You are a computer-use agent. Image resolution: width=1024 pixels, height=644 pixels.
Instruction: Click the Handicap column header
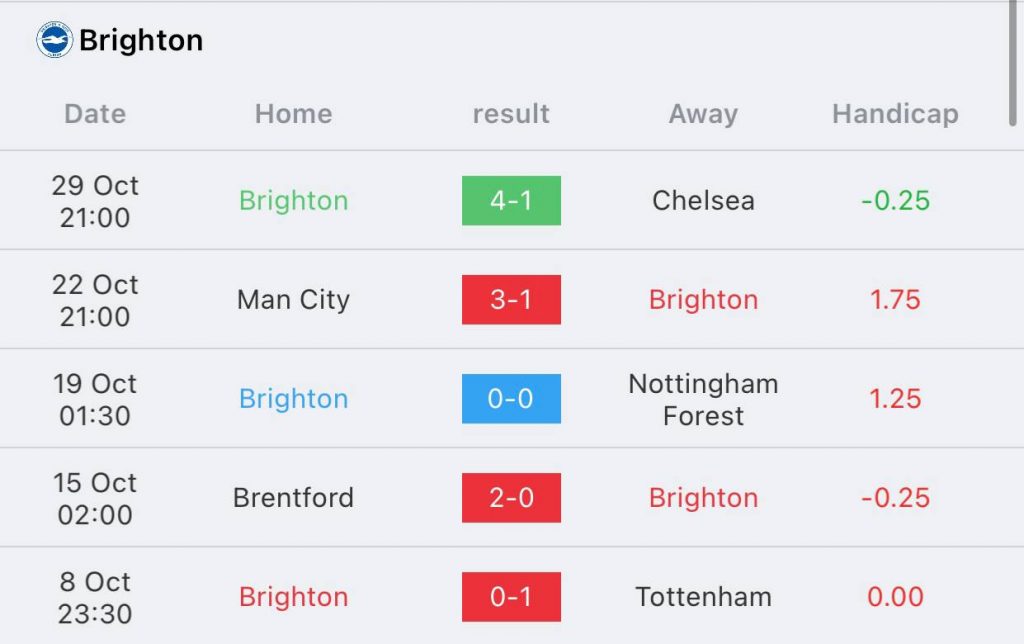[x=895, y=114]
